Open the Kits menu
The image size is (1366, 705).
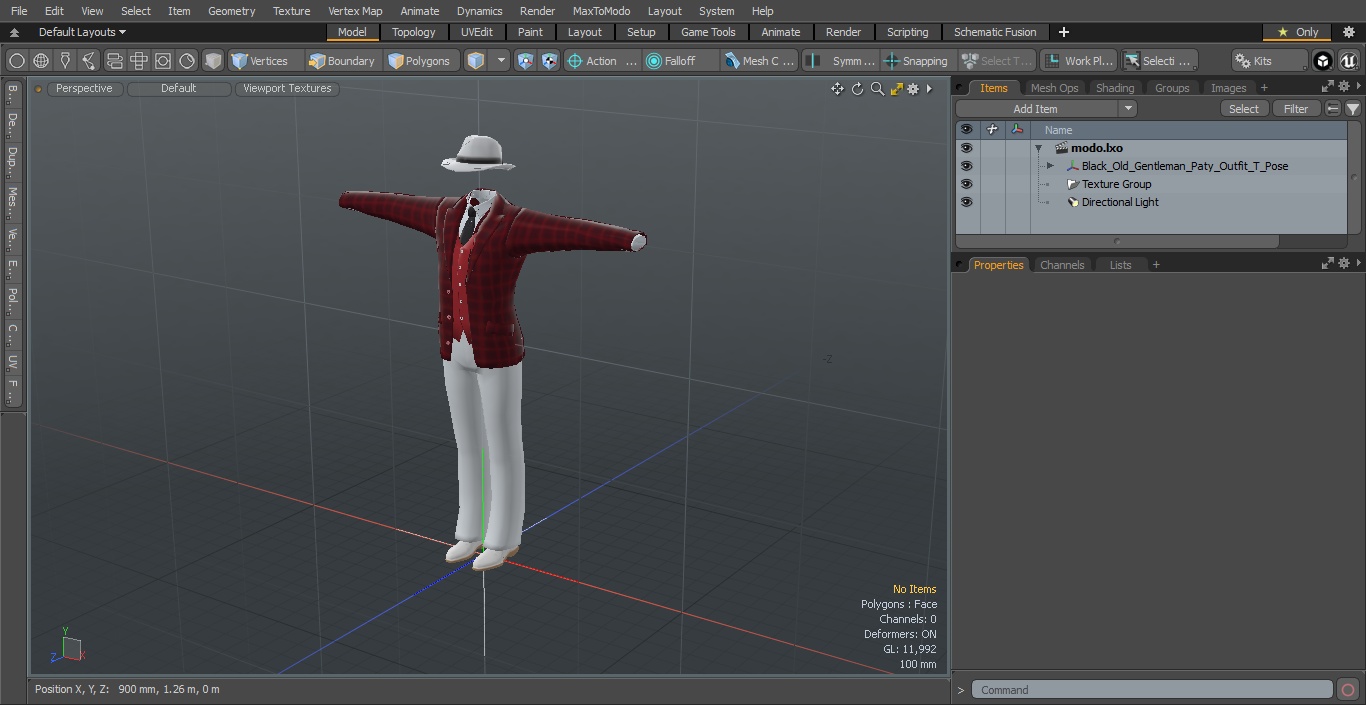click(x=1270, y=61)
